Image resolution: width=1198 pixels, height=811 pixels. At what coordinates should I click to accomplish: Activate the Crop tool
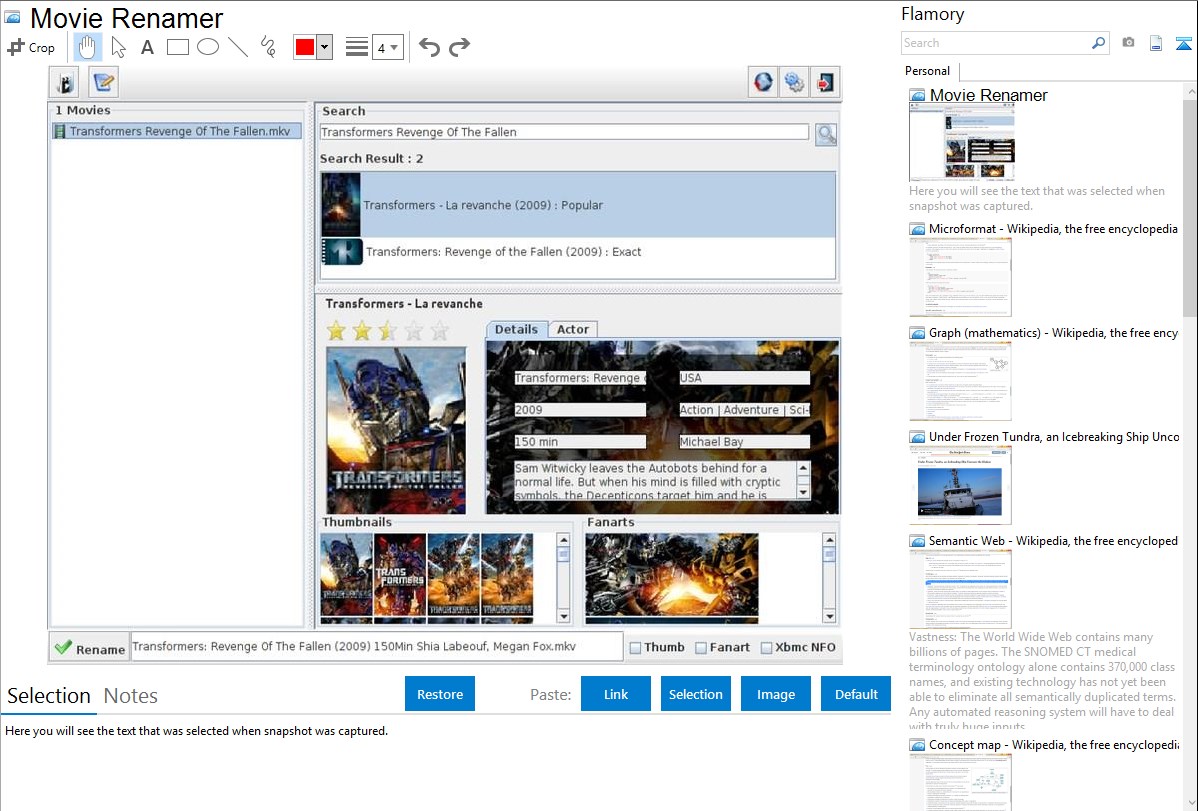pyautogui.click(x=31, y=47)
